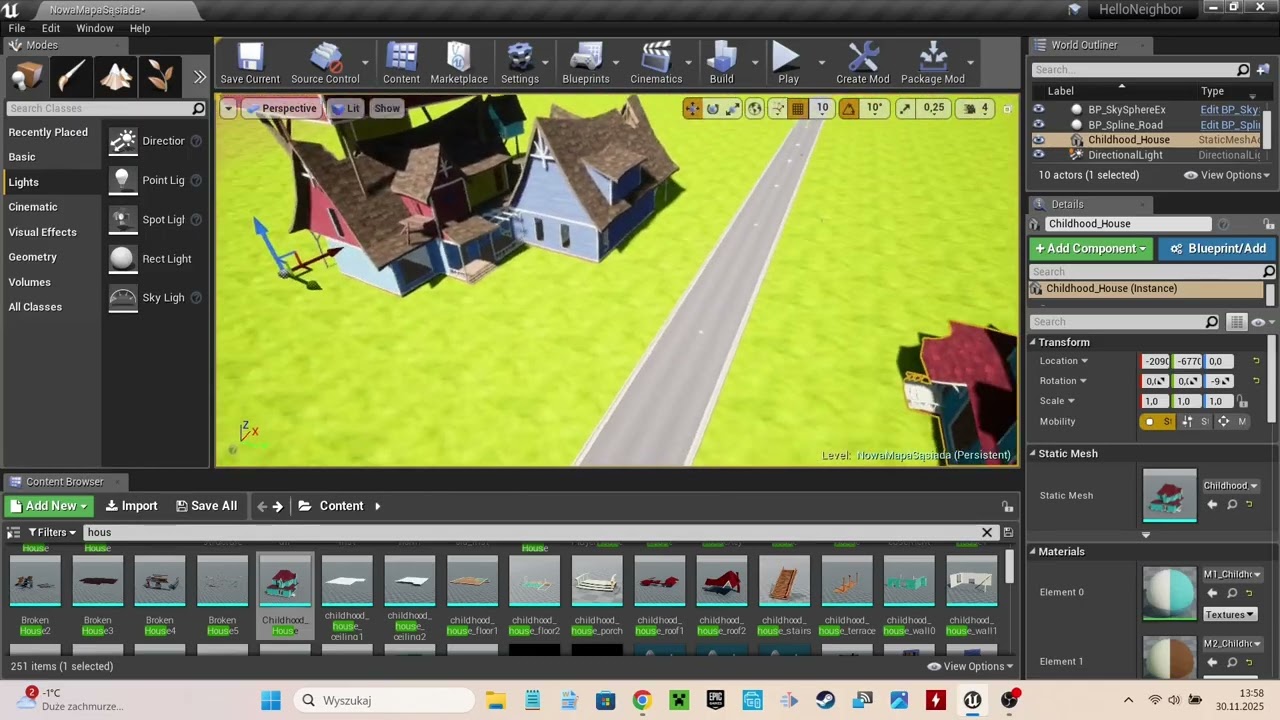Open the Perspective view mode menu
Screen dimensions: 1280x720
pyautogui.click(x=282, y=108)
